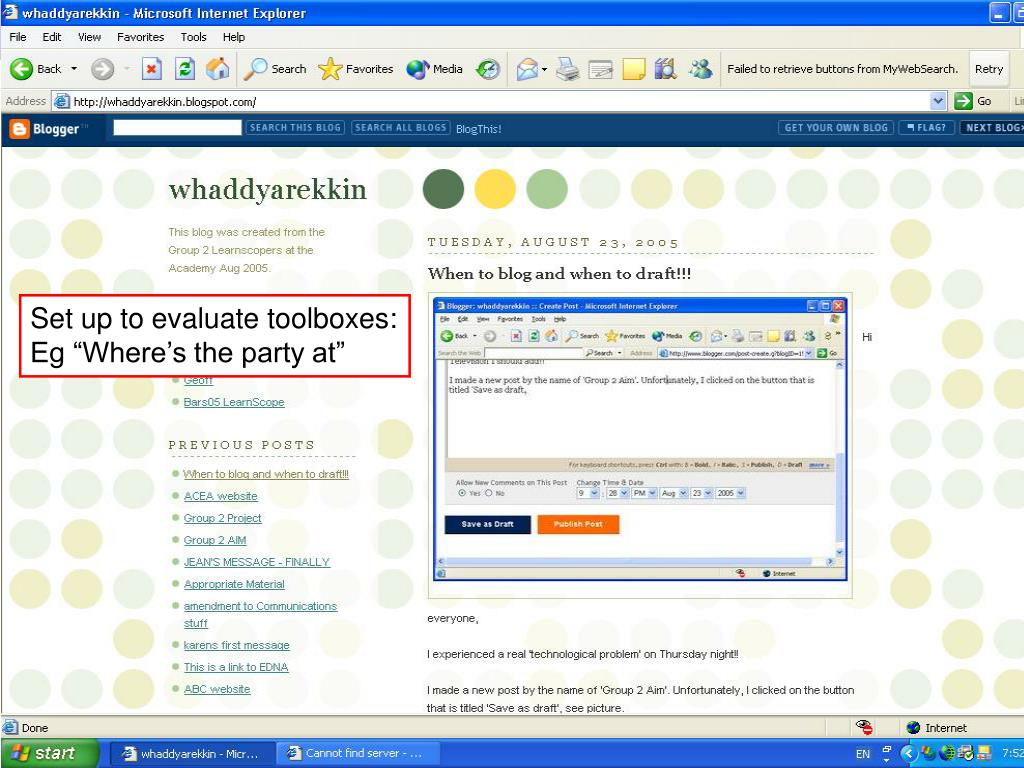
Task: Click the yellow Discuss note icon
Action: pyautogui.click(x=633, y=69)
